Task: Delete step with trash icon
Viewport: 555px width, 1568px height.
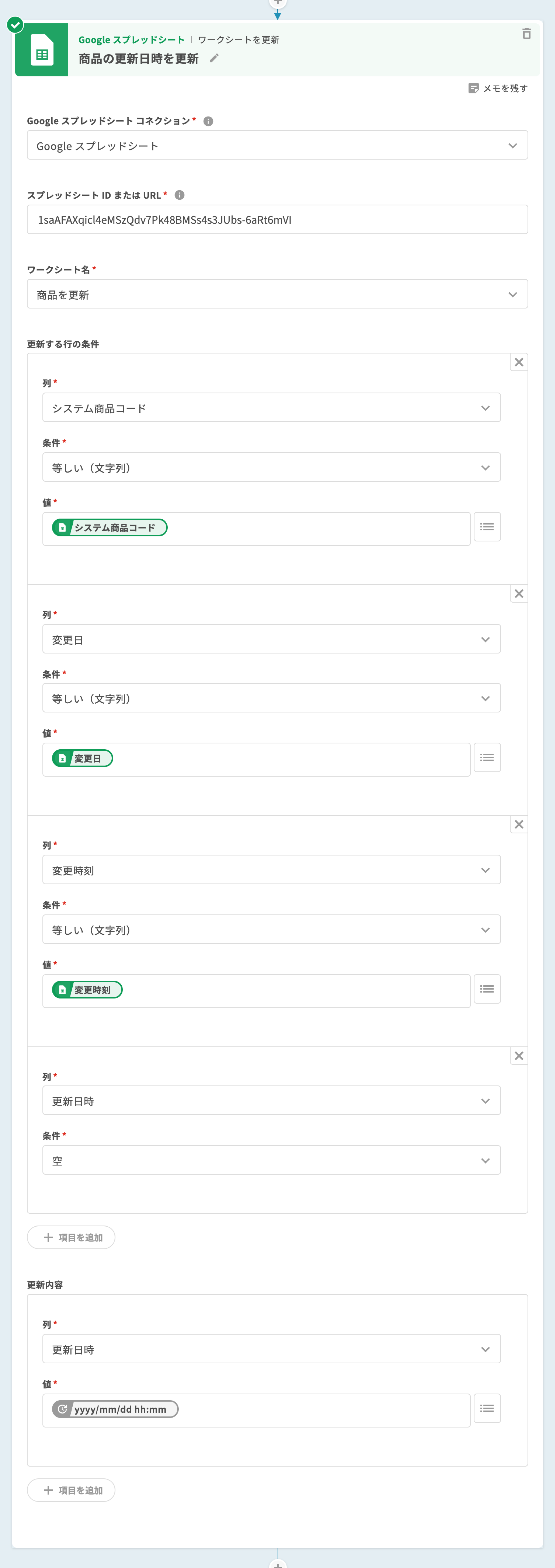Action: tap(526, 34)
